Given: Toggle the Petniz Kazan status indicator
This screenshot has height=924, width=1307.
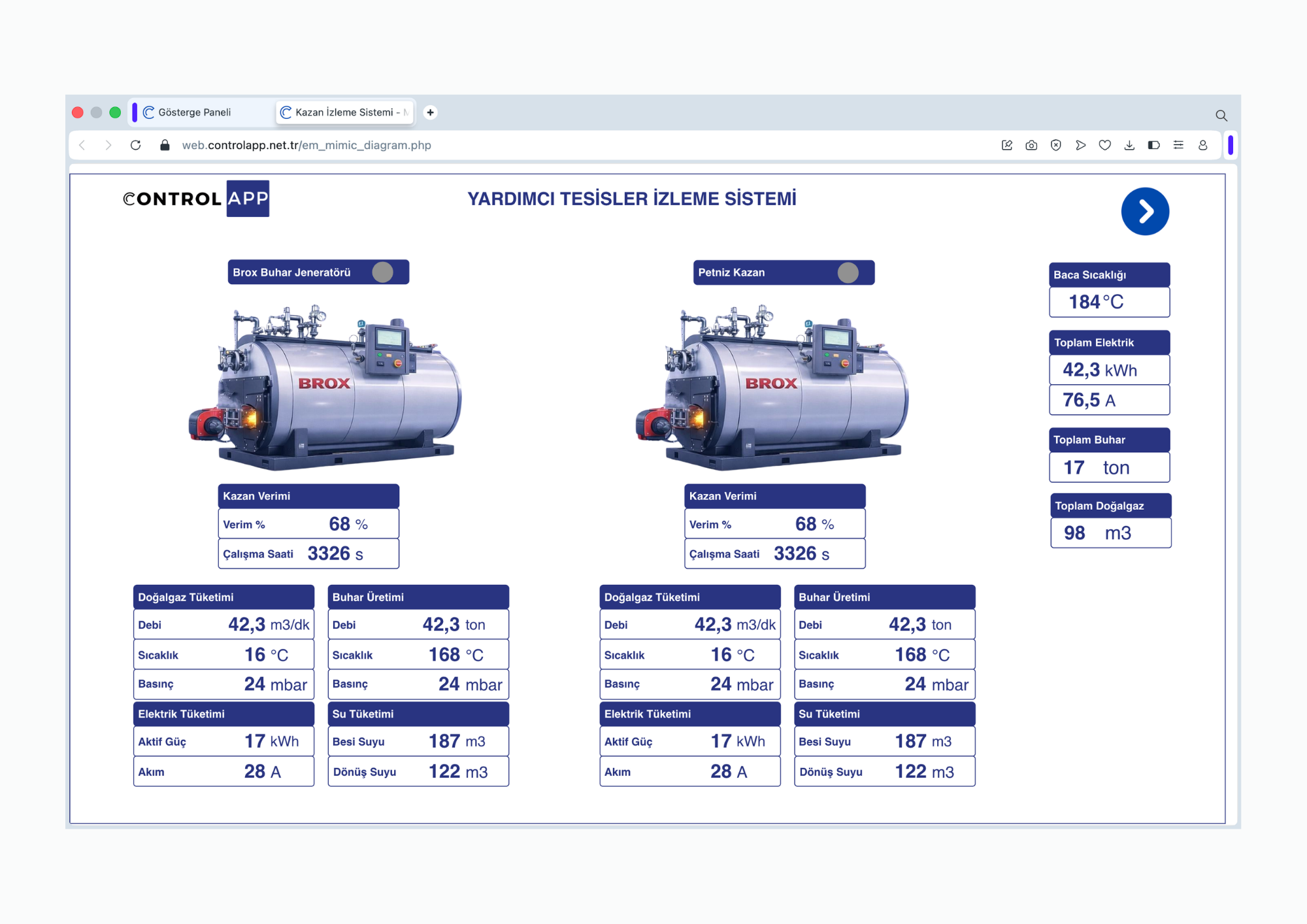Looking at the screenshot, I should tap(848, 272).
